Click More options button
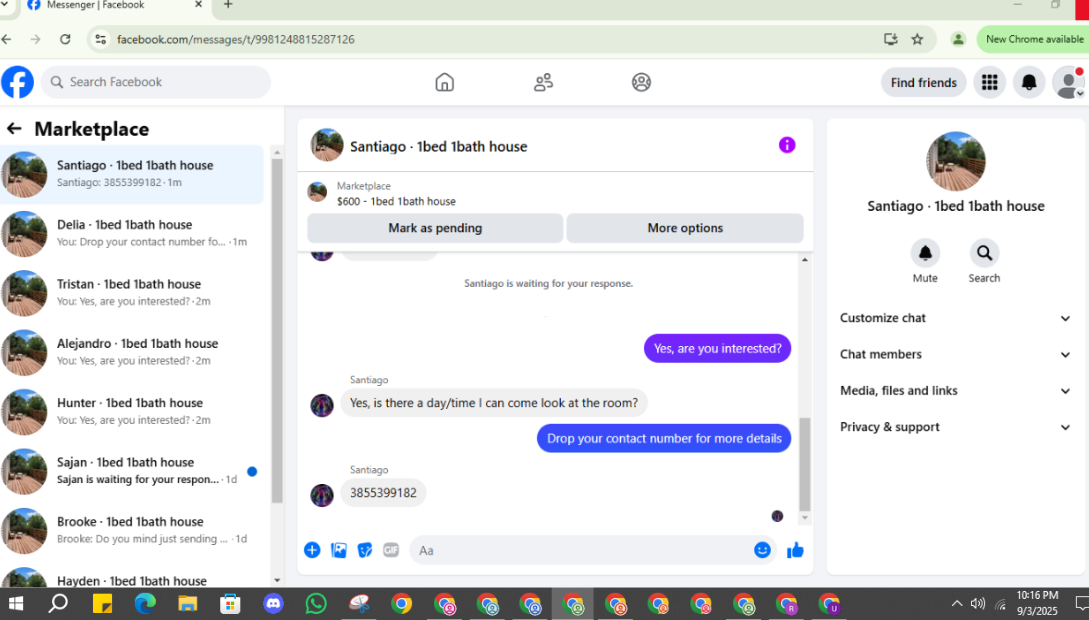This screenshot has width=1089, height=620. click(685, 228)
